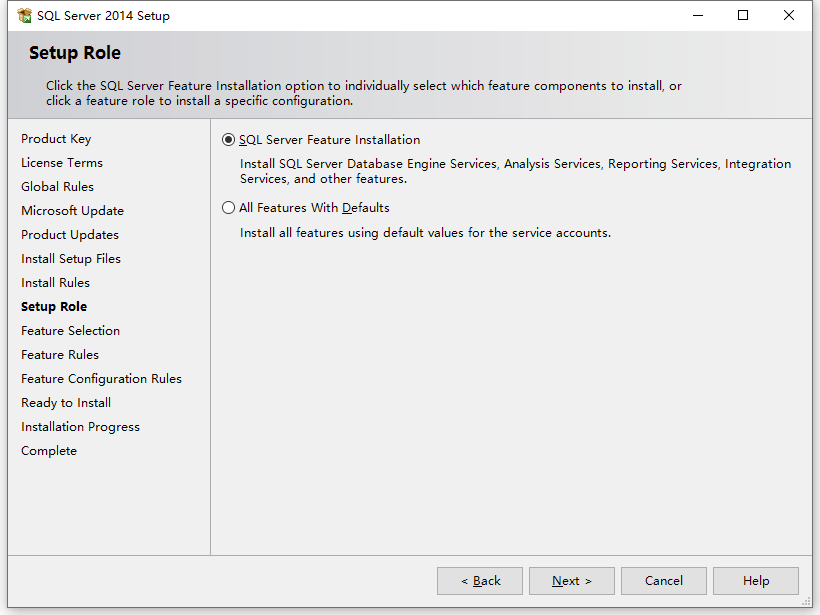Open the Install Setup Files step
Screen dimensions: 820x615
pos(70,258)
